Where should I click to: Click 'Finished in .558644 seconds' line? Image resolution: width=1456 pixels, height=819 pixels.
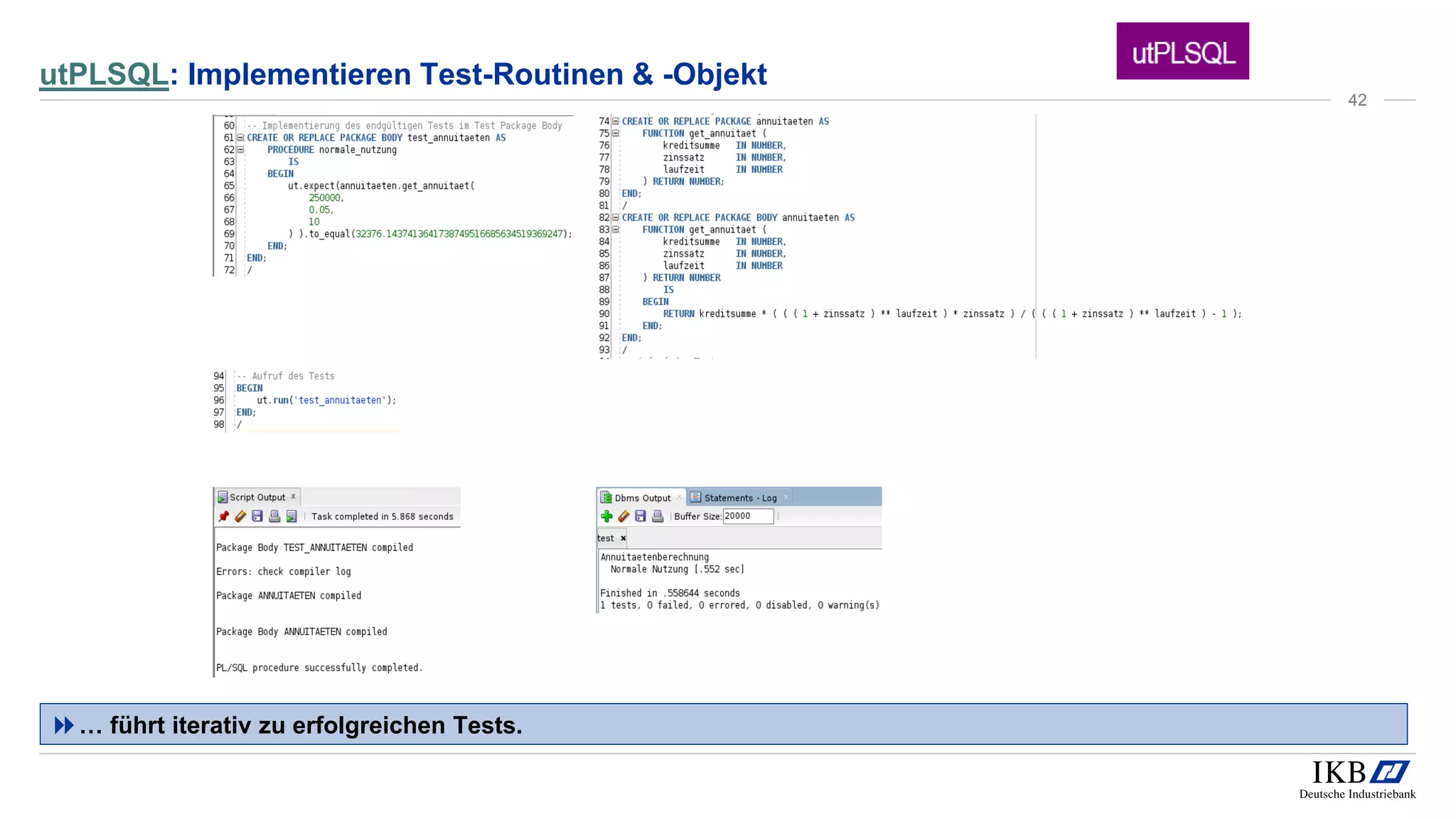670,593
